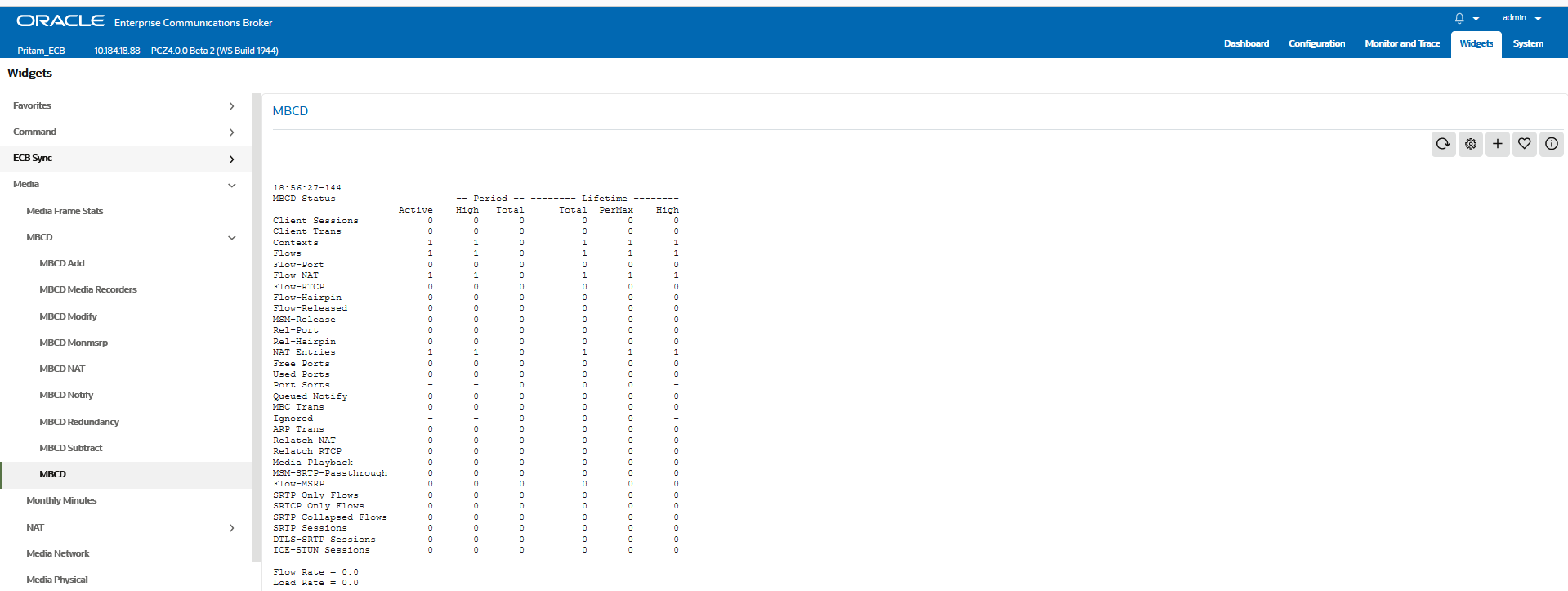Select MBCD Modify item
The image size is (1568, 591).
68,316
